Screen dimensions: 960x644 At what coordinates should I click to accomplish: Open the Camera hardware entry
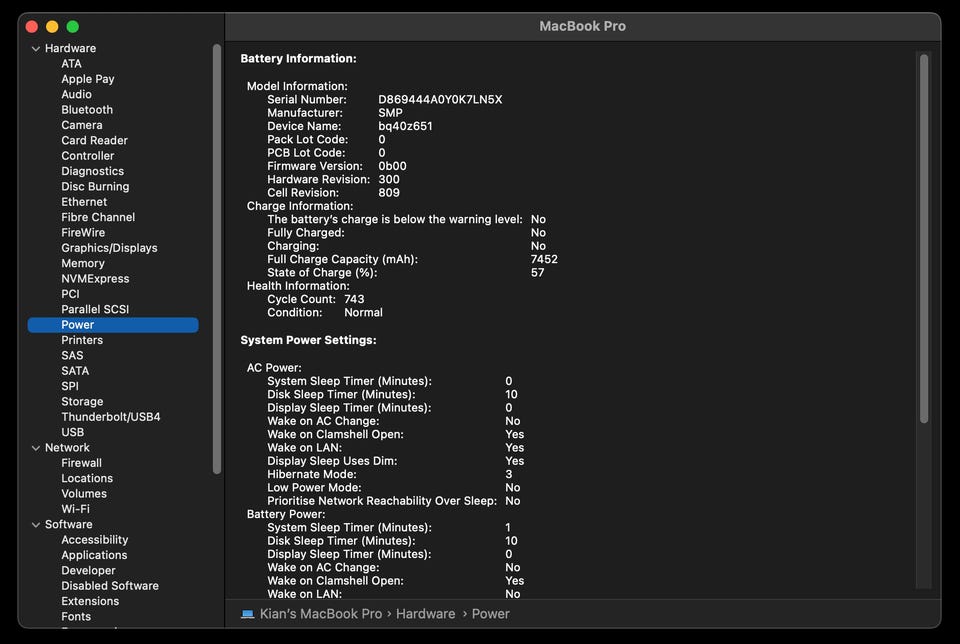[x=81, y=125]
